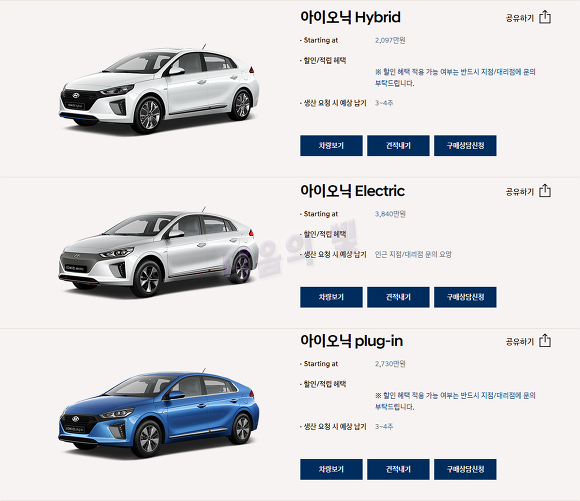580x501 pixels.
Task: Click the 공유하기 label for plug-in
Action: click(x=520, y=342)
